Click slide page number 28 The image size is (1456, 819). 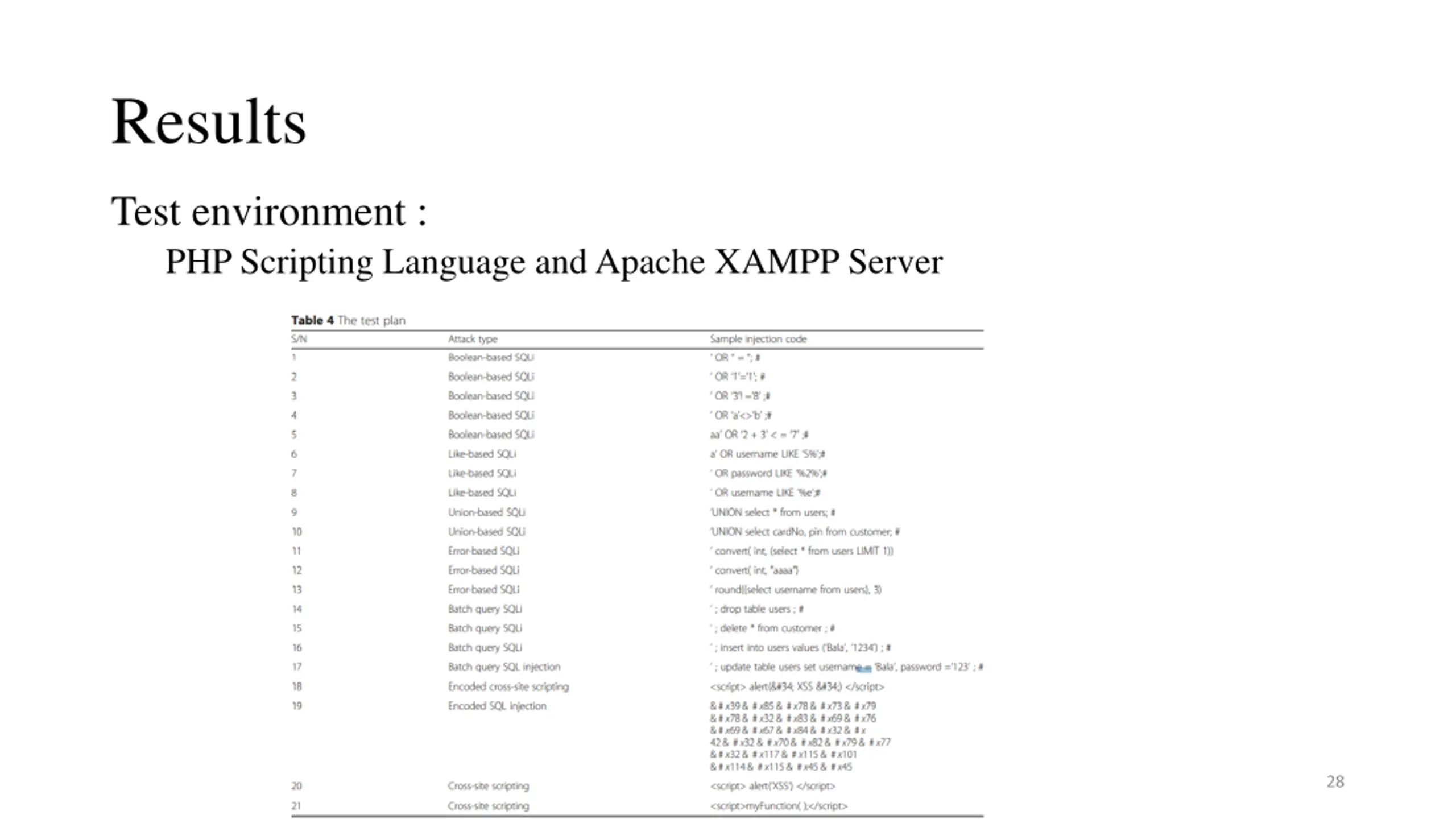pos(1335,781)
